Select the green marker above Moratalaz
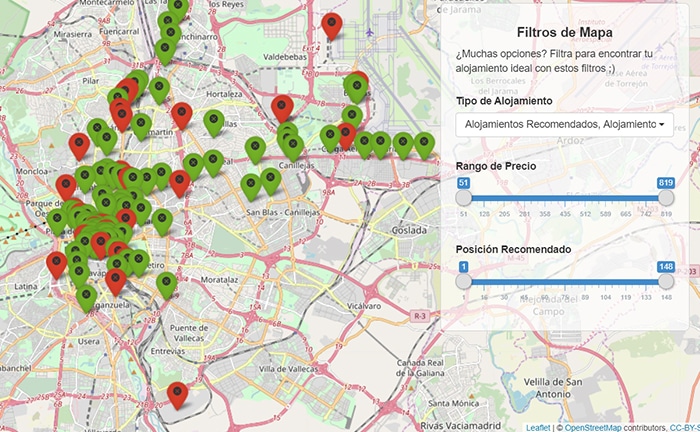The image size is (700, 432). (x=167, y=283)
